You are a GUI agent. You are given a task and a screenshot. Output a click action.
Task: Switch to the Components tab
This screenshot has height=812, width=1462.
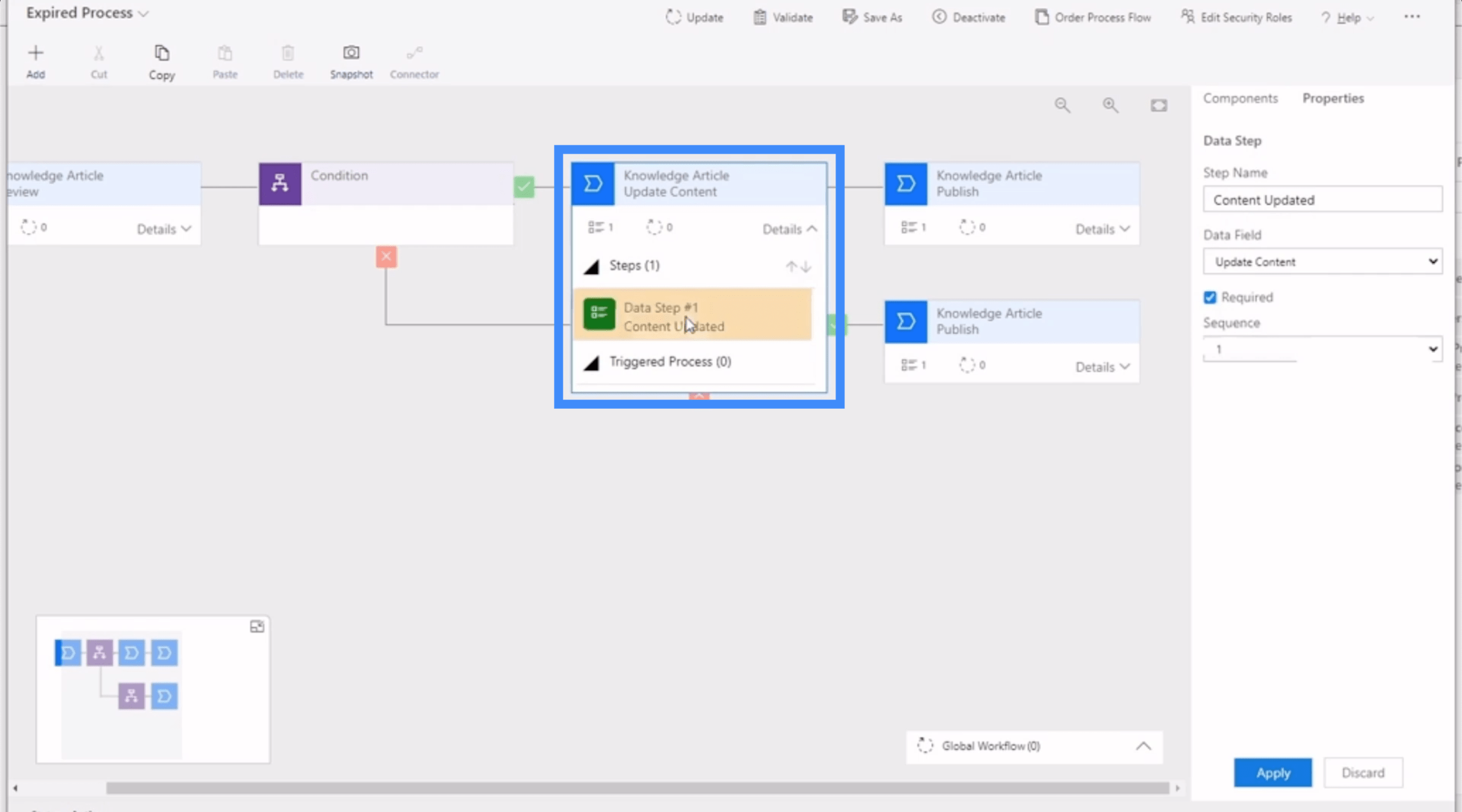click(1240, 98)
